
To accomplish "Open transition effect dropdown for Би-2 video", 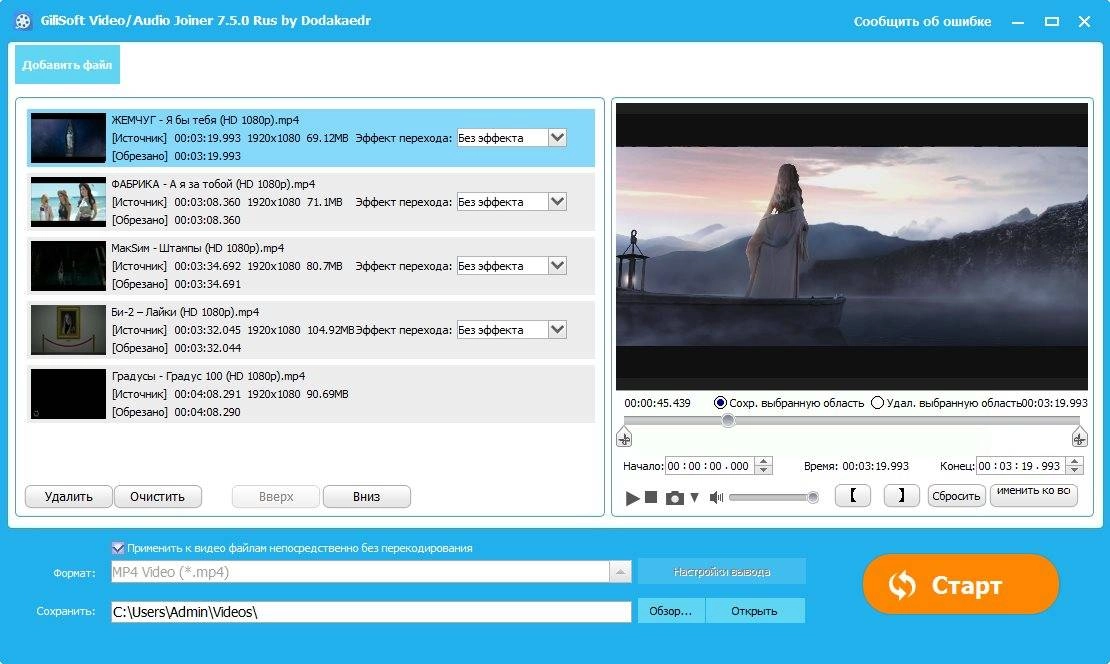I will pos(557,330).
